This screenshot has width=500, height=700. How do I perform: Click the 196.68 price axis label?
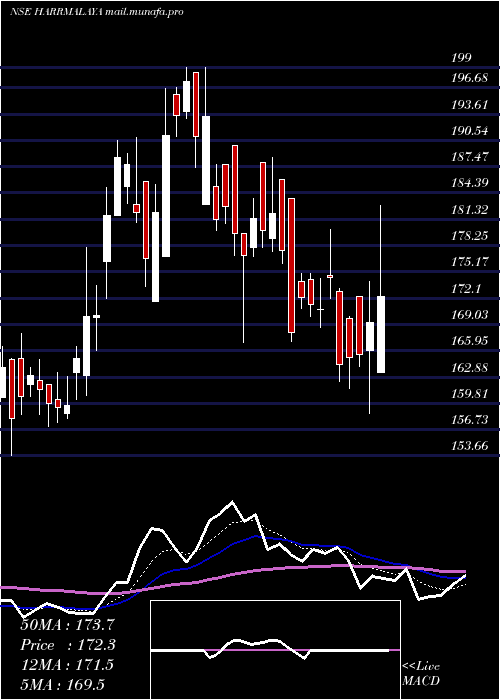[x=470, y=79]
